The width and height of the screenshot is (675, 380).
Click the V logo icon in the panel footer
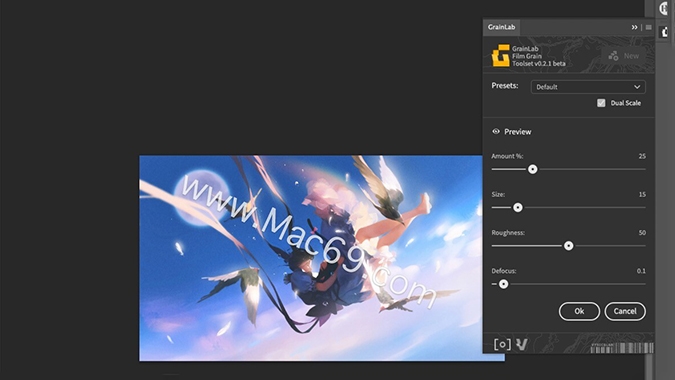522,344
